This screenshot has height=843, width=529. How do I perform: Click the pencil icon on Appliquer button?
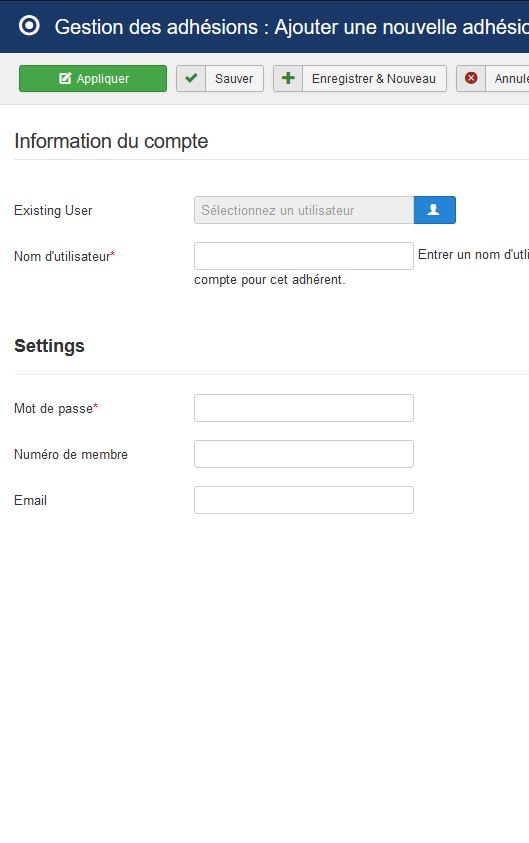[65, 78]
